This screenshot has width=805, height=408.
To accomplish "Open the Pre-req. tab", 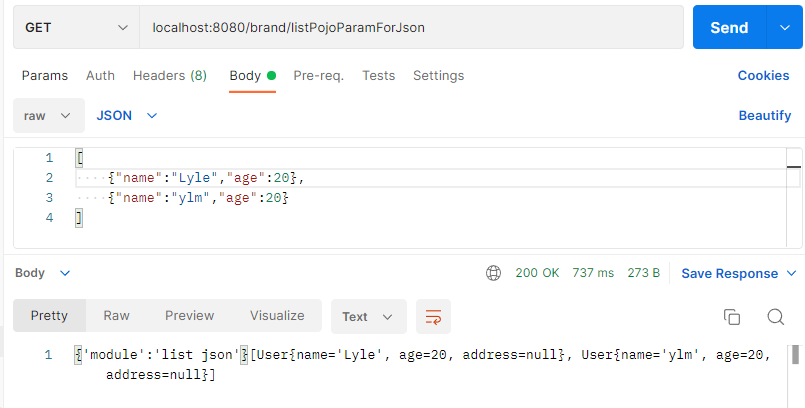I will pyautogui.click(x=318, y=75).
